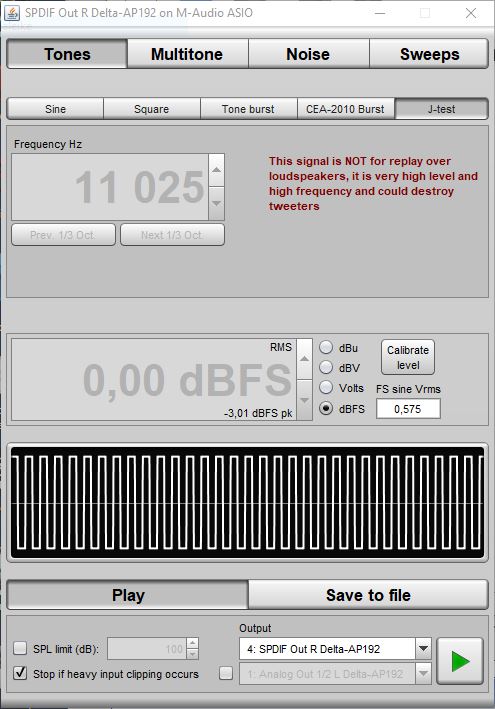Minimize the signal generator window
The height and width of the screenshot is (709, 495).
(380, 13)
